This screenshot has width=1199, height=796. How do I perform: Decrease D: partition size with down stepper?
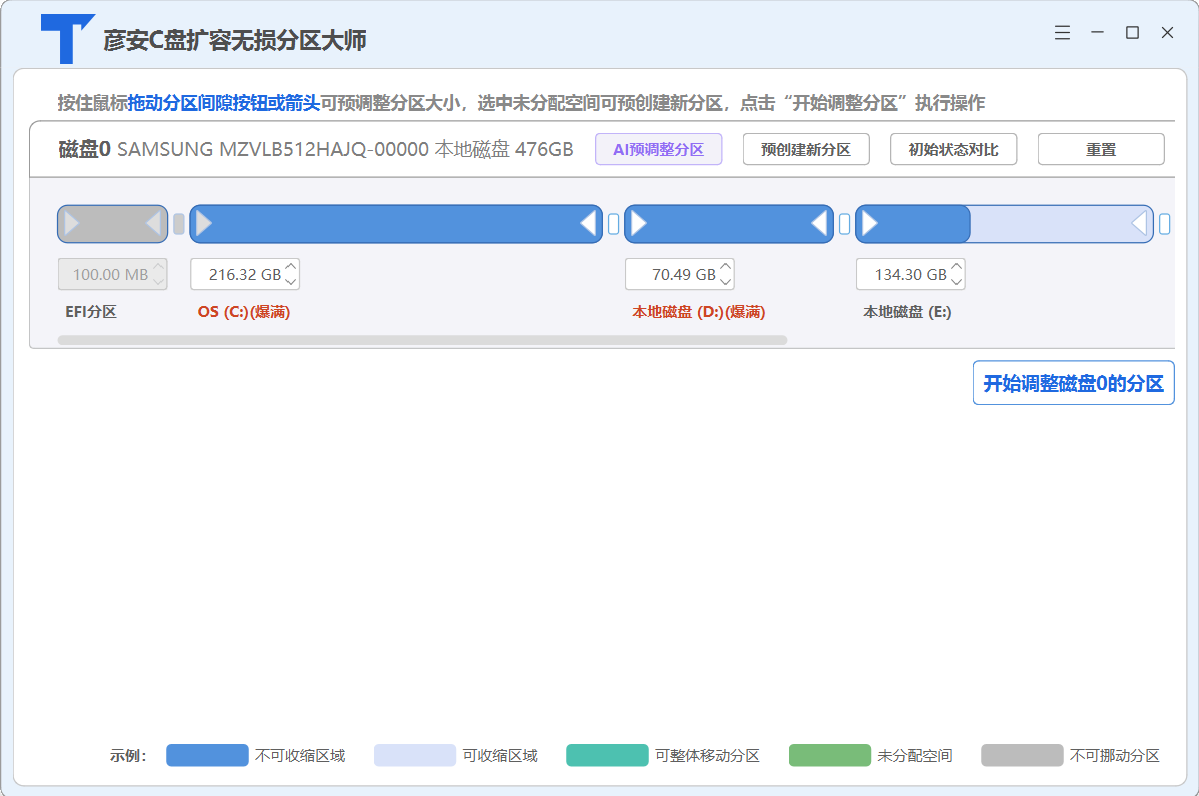click(x=726, y=281)
